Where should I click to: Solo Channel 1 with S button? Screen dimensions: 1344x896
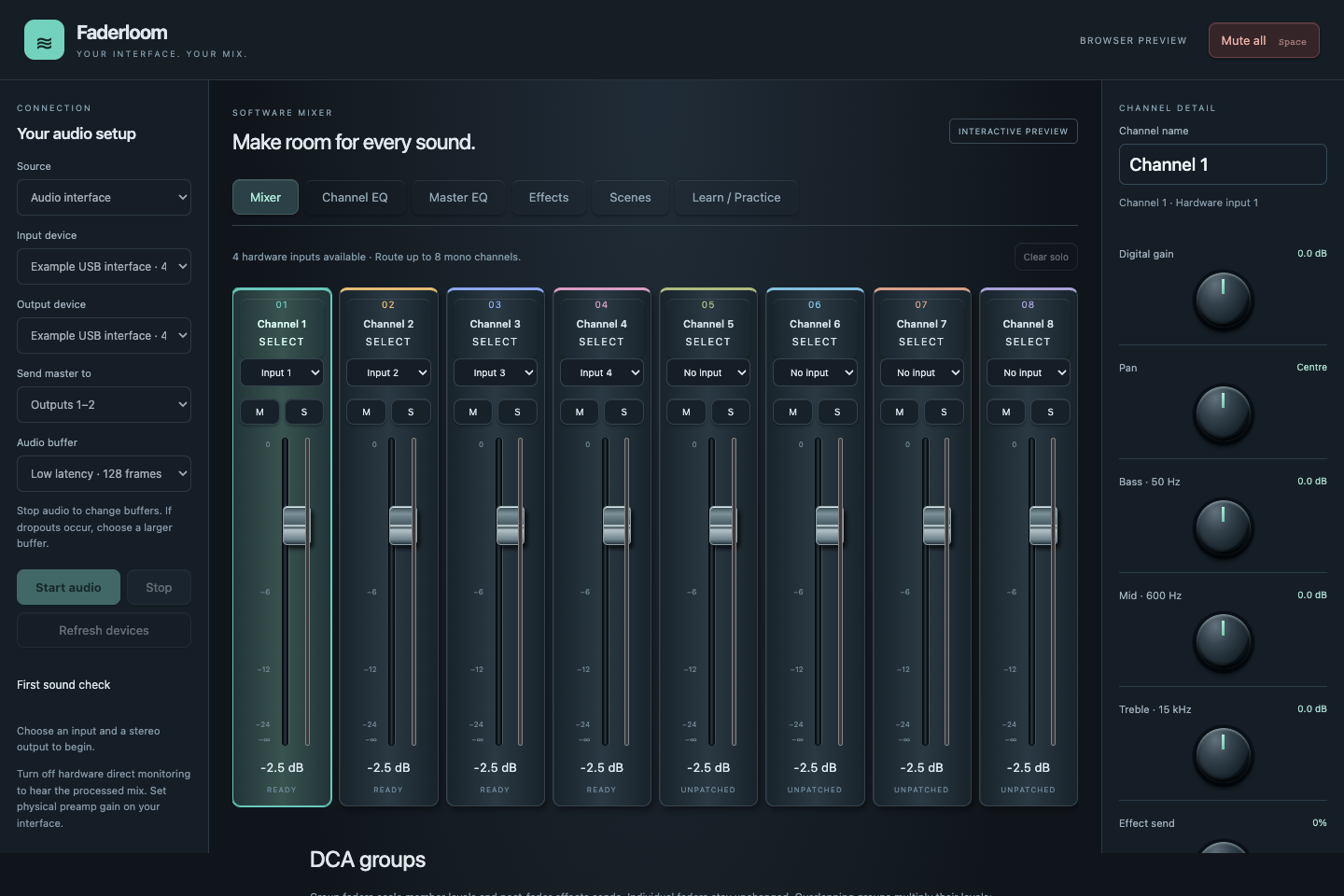click(x=304, y=412)
